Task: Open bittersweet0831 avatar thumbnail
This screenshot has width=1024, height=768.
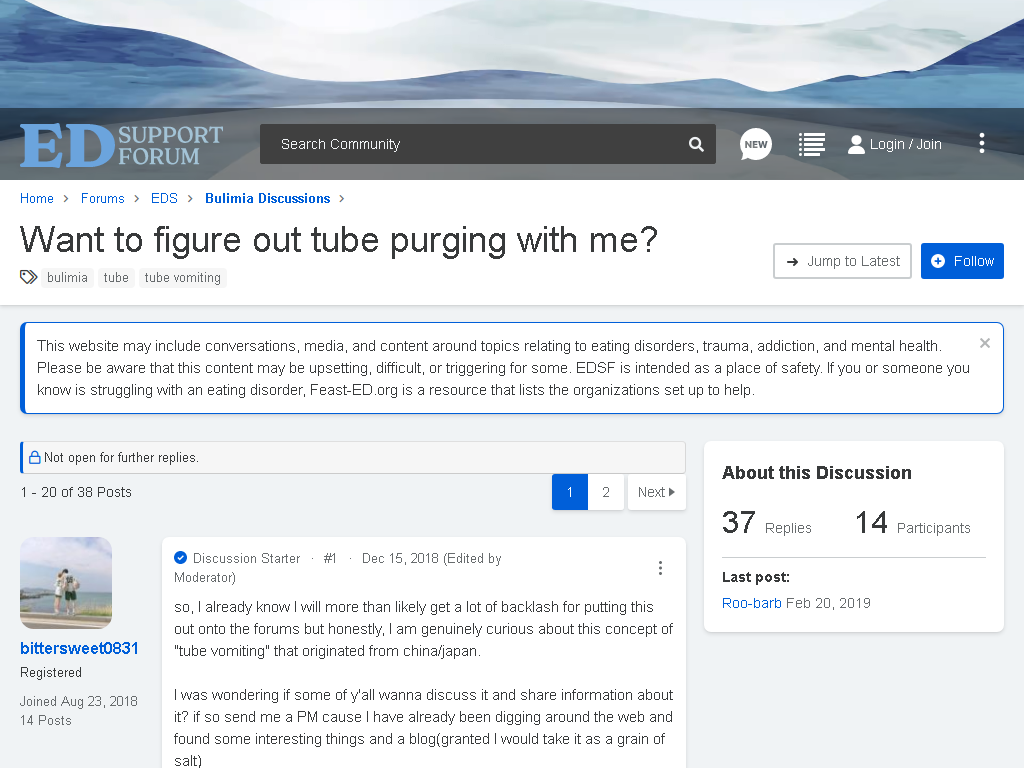Action: (66, 583)
